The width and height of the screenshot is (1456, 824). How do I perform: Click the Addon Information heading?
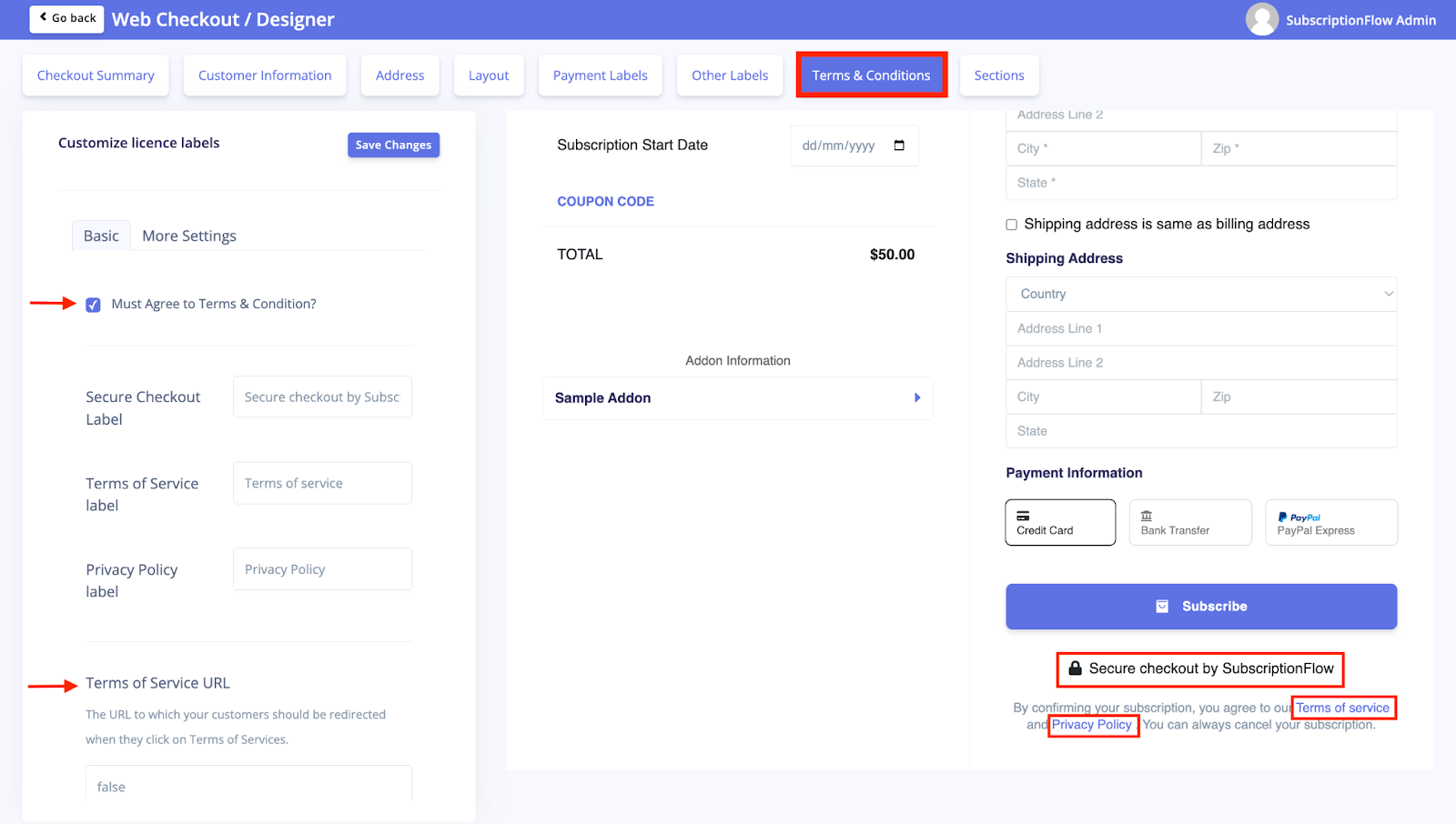738,361
